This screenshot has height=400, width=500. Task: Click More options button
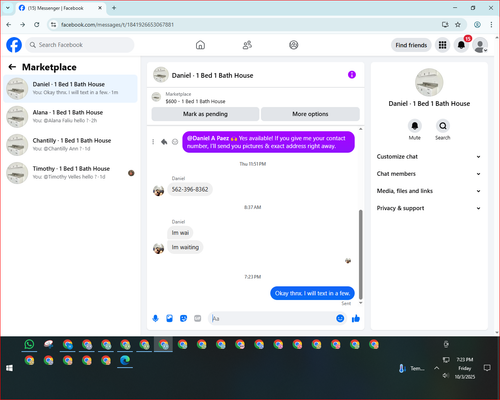tap(310, 114)
